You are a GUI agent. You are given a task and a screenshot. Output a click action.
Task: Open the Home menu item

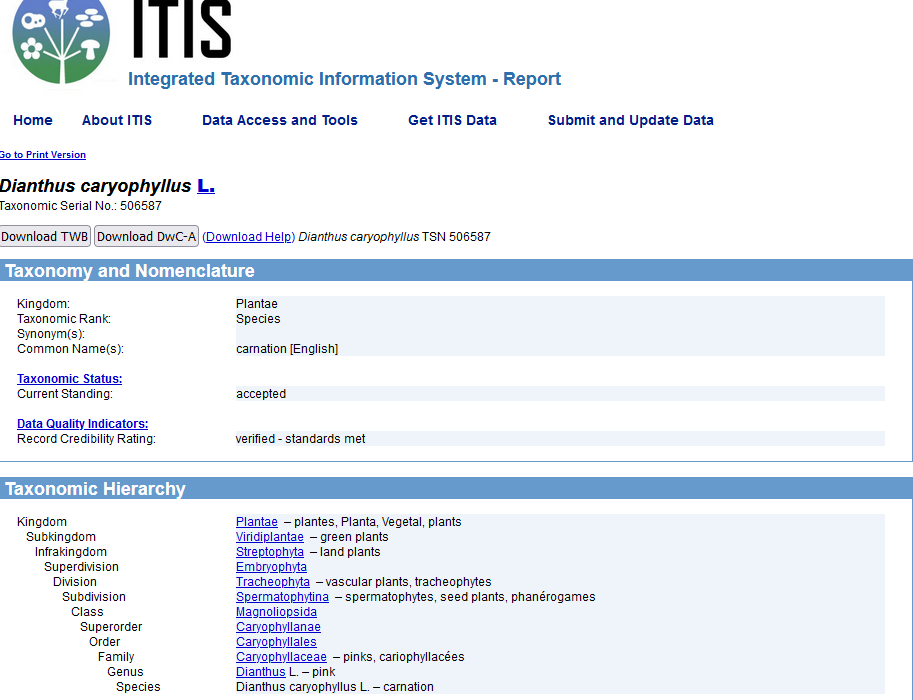pyautogui.click(x=33, y=120)
